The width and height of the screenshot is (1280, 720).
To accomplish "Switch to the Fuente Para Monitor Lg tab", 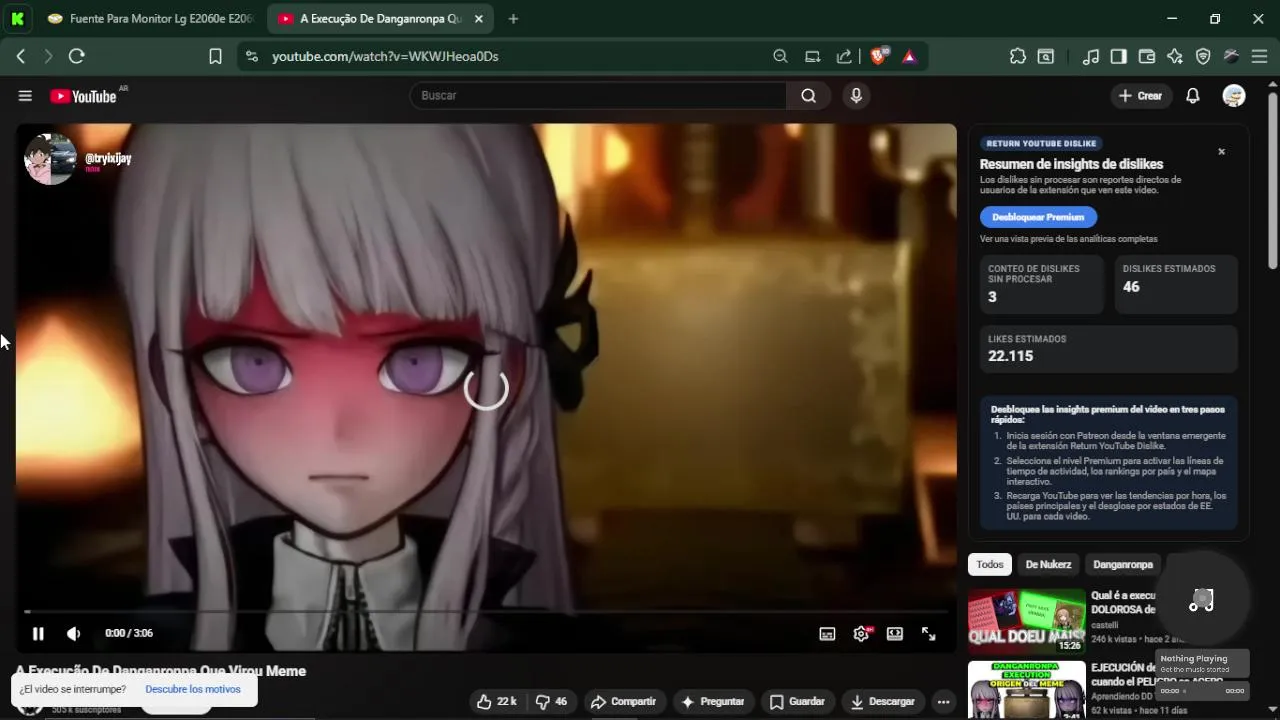I will (x=151, y=19).
